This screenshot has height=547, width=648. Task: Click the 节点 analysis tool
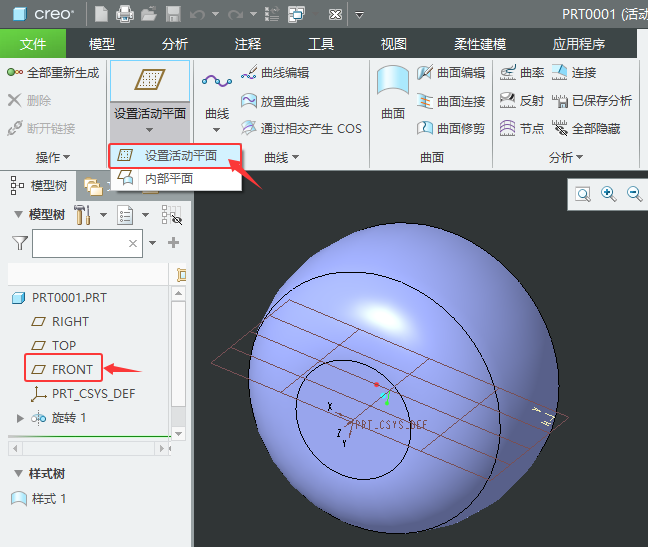pyautogui.click(x=522, y=128)
